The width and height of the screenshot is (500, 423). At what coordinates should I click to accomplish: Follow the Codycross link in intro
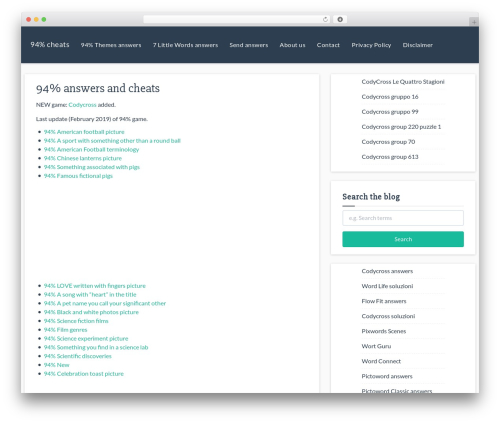point(82,105)
